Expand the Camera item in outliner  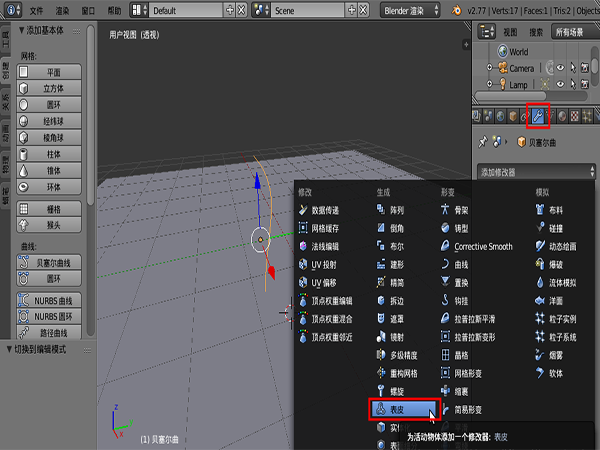click(489, 68)
